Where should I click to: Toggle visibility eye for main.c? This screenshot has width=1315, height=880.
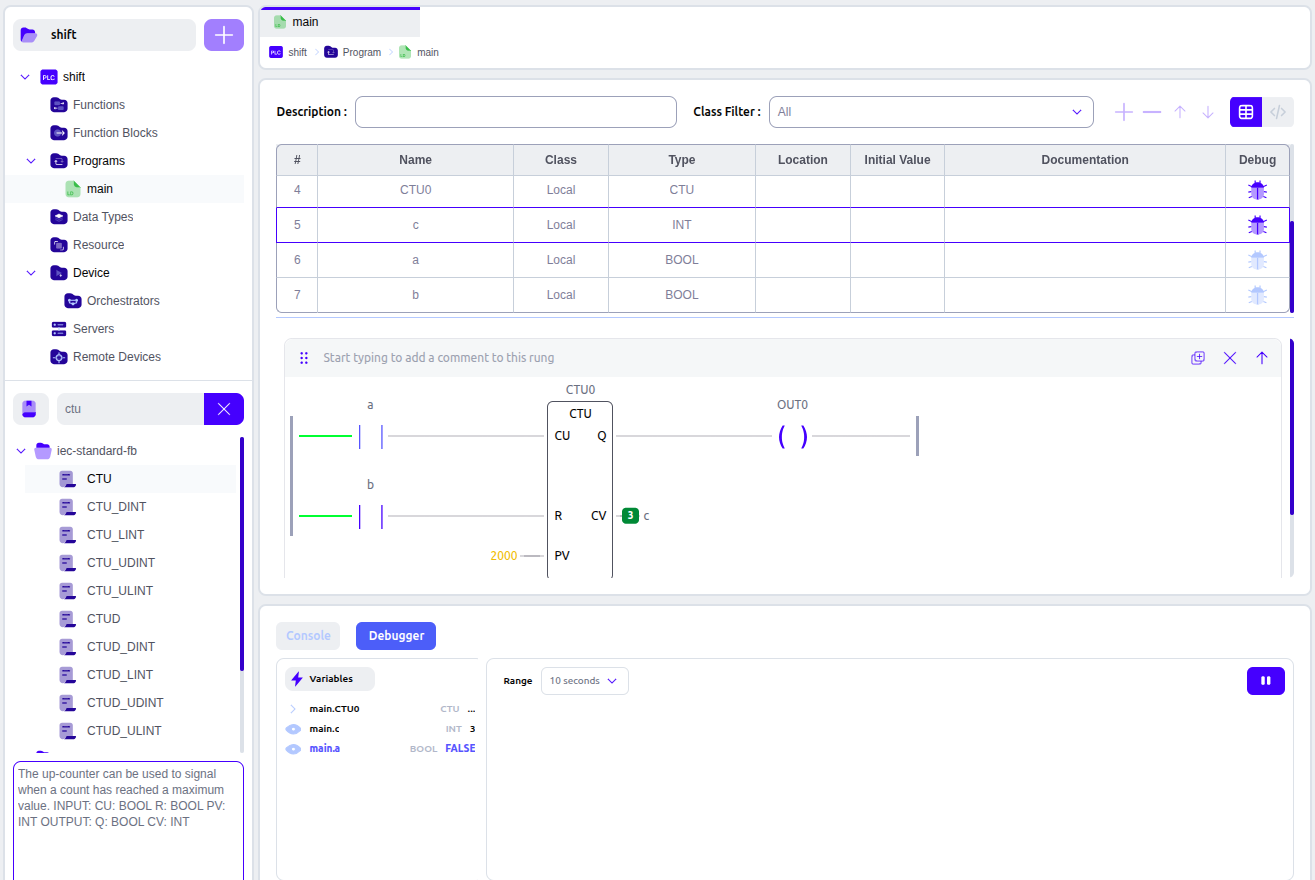294,729
